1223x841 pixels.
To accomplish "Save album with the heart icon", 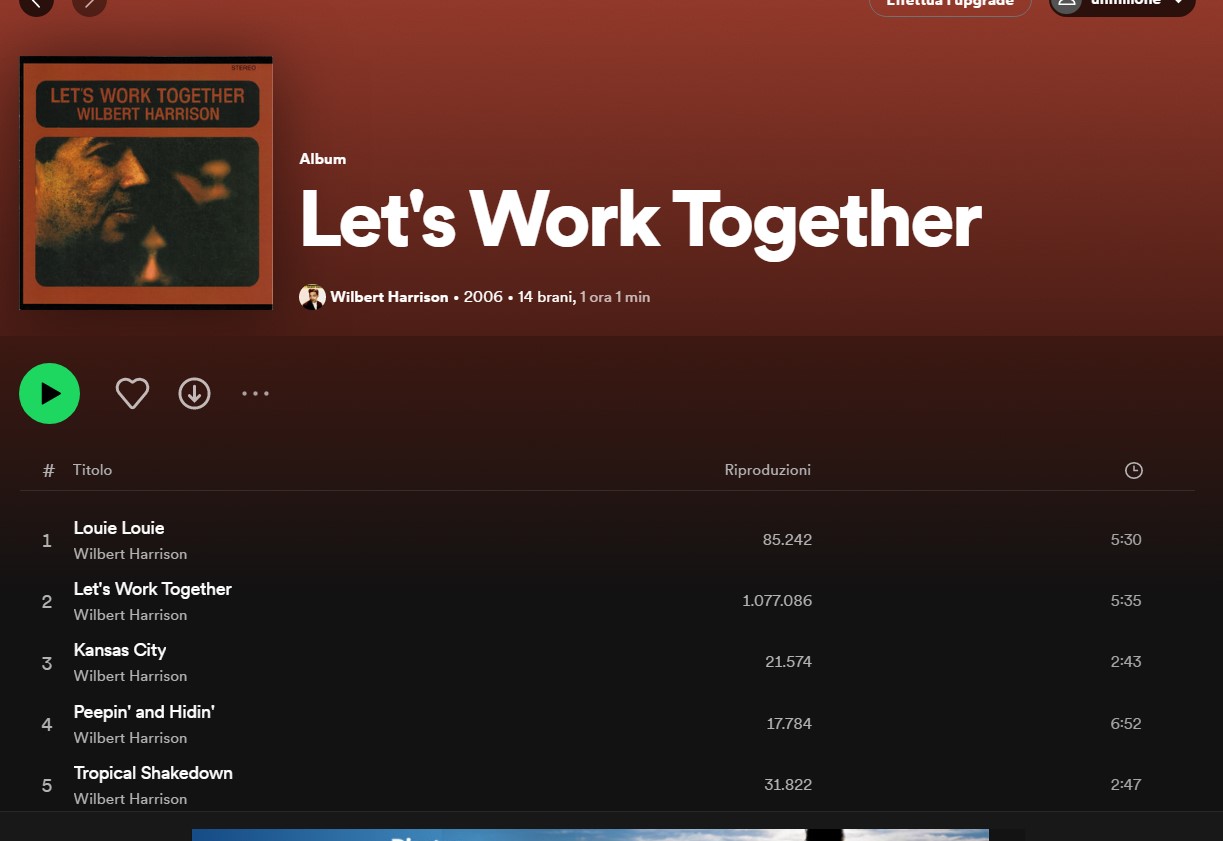I will tap(132, 393).
